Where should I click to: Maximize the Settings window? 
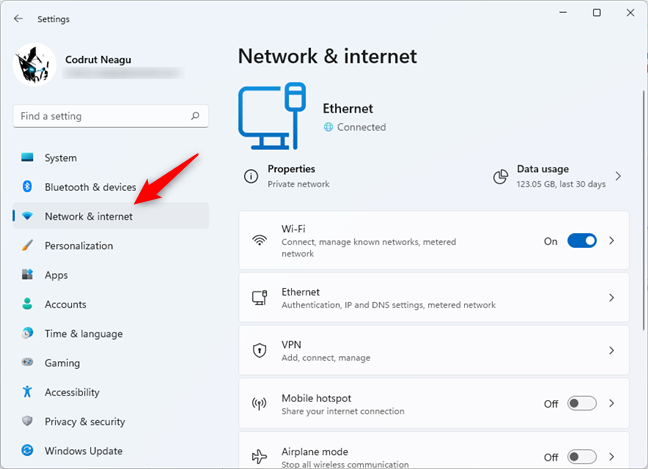[597, 13]
